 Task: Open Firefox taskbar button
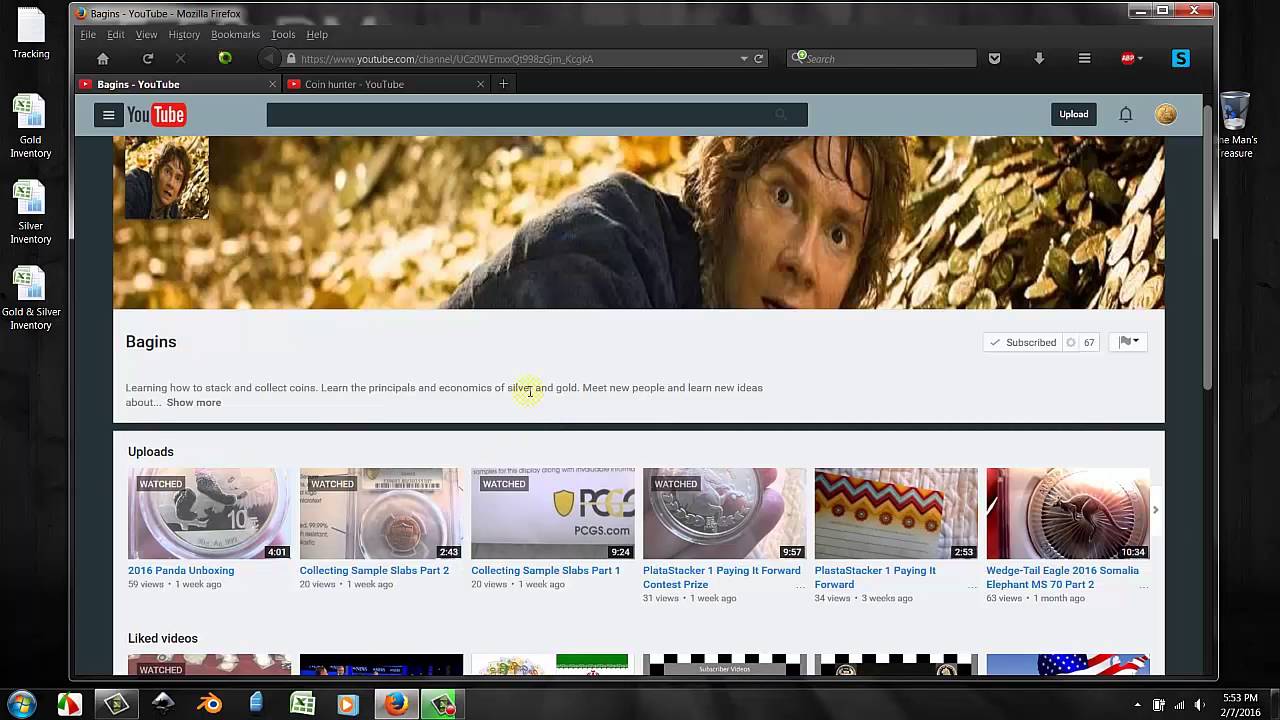tap(396, 704)
